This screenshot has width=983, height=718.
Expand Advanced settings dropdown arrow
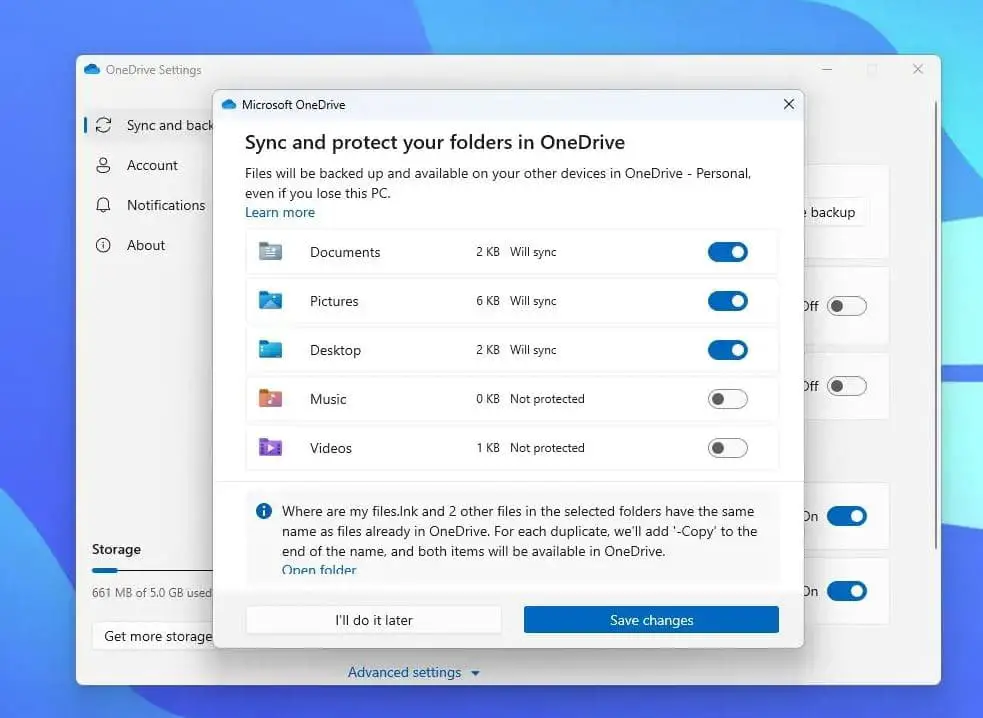click(x=475, y=673)
